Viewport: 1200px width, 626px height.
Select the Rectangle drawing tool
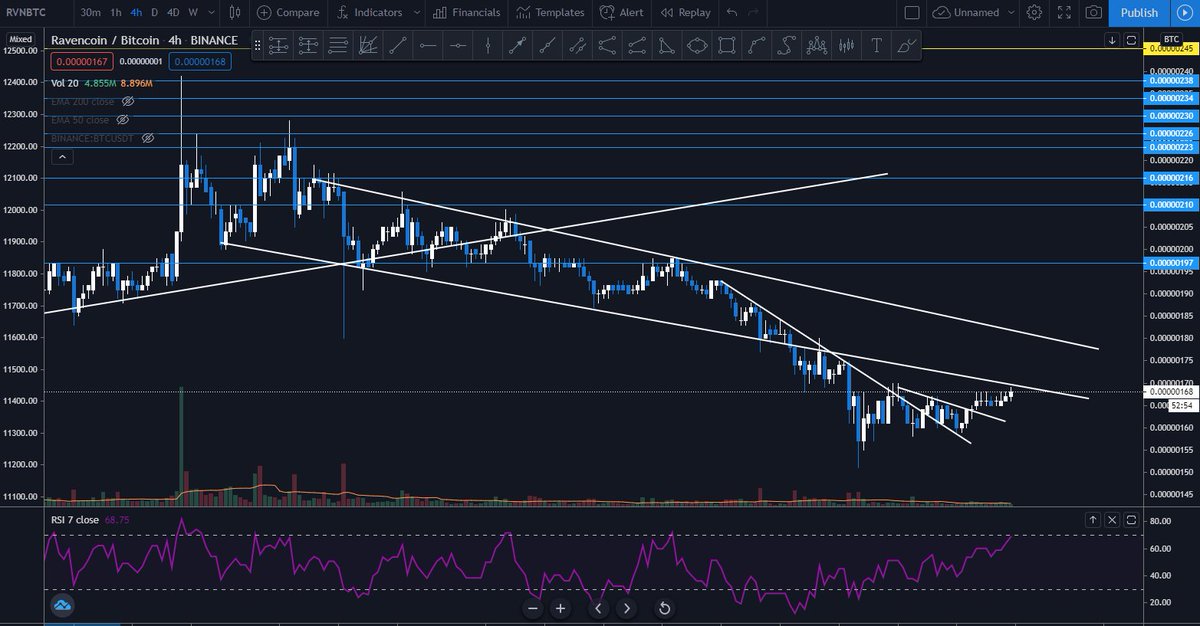click(x=726, y=46)
